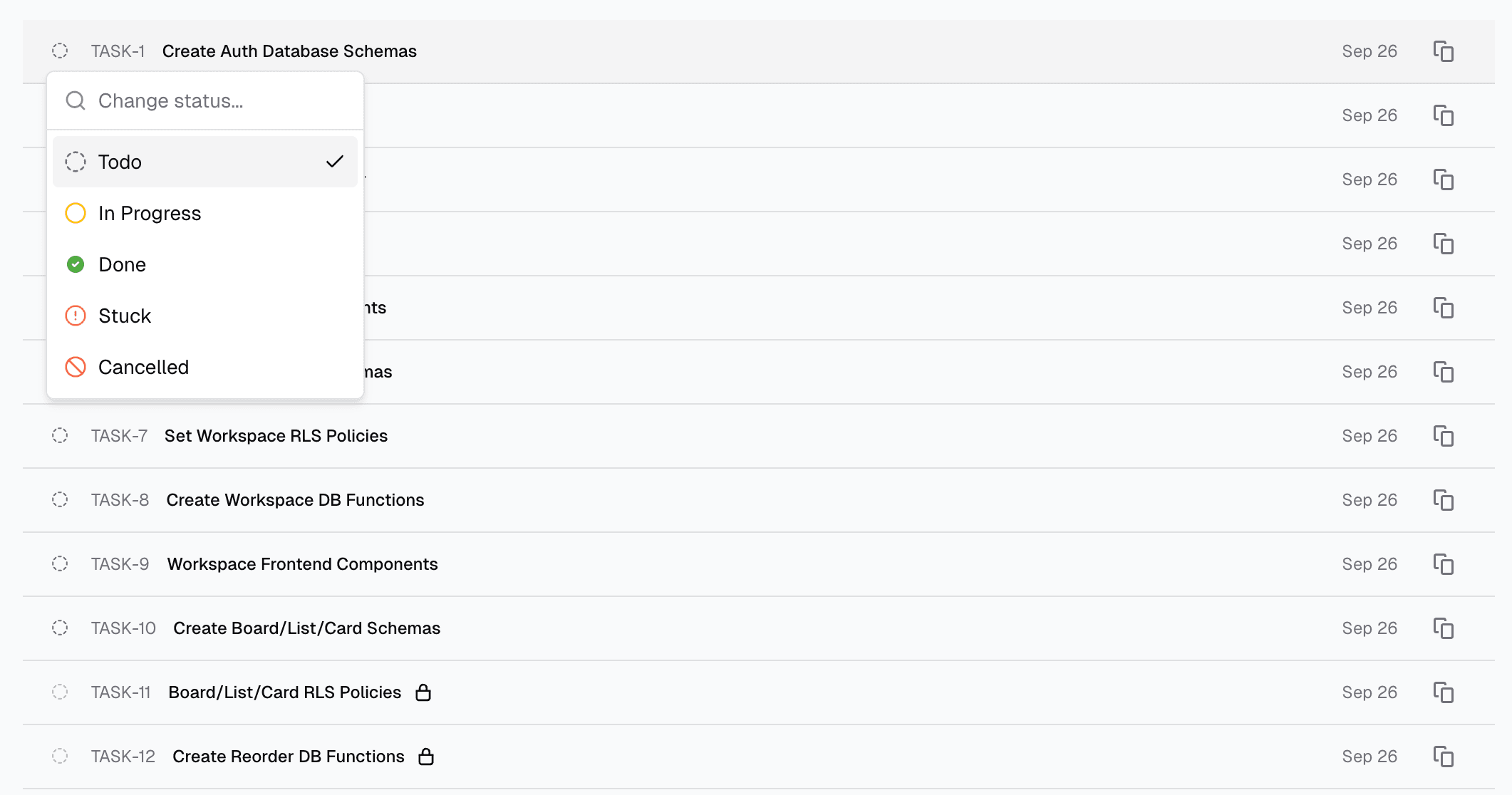Click lock icon on Board/List/Card RLS Policies
Screen dimensions: 1512x795
[x=423, y=692]
